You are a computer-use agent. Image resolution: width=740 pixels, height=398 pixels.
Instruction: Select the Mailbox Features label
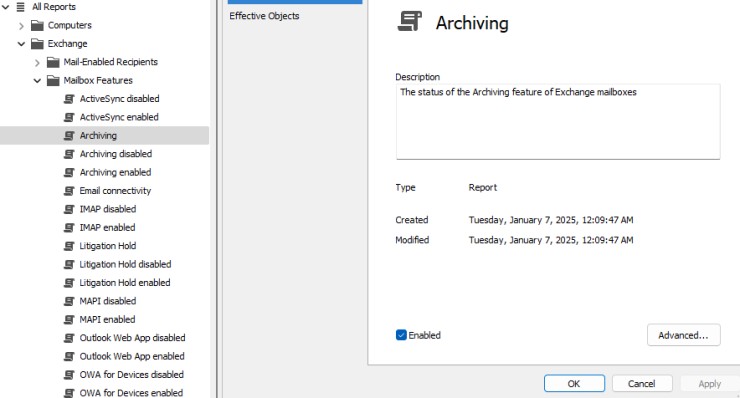coord(98,81)
